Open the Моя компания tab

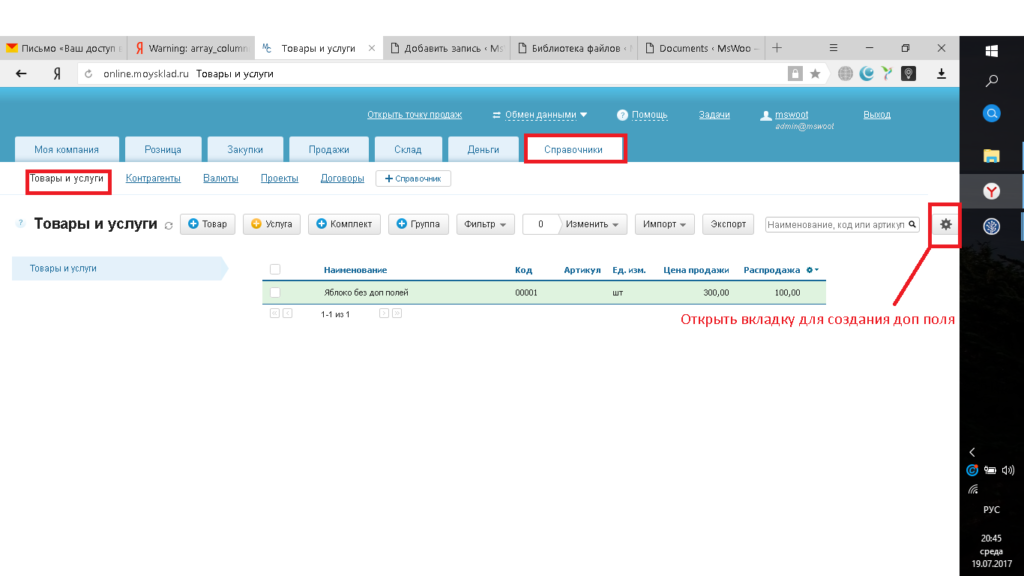(x=67, y=150)
